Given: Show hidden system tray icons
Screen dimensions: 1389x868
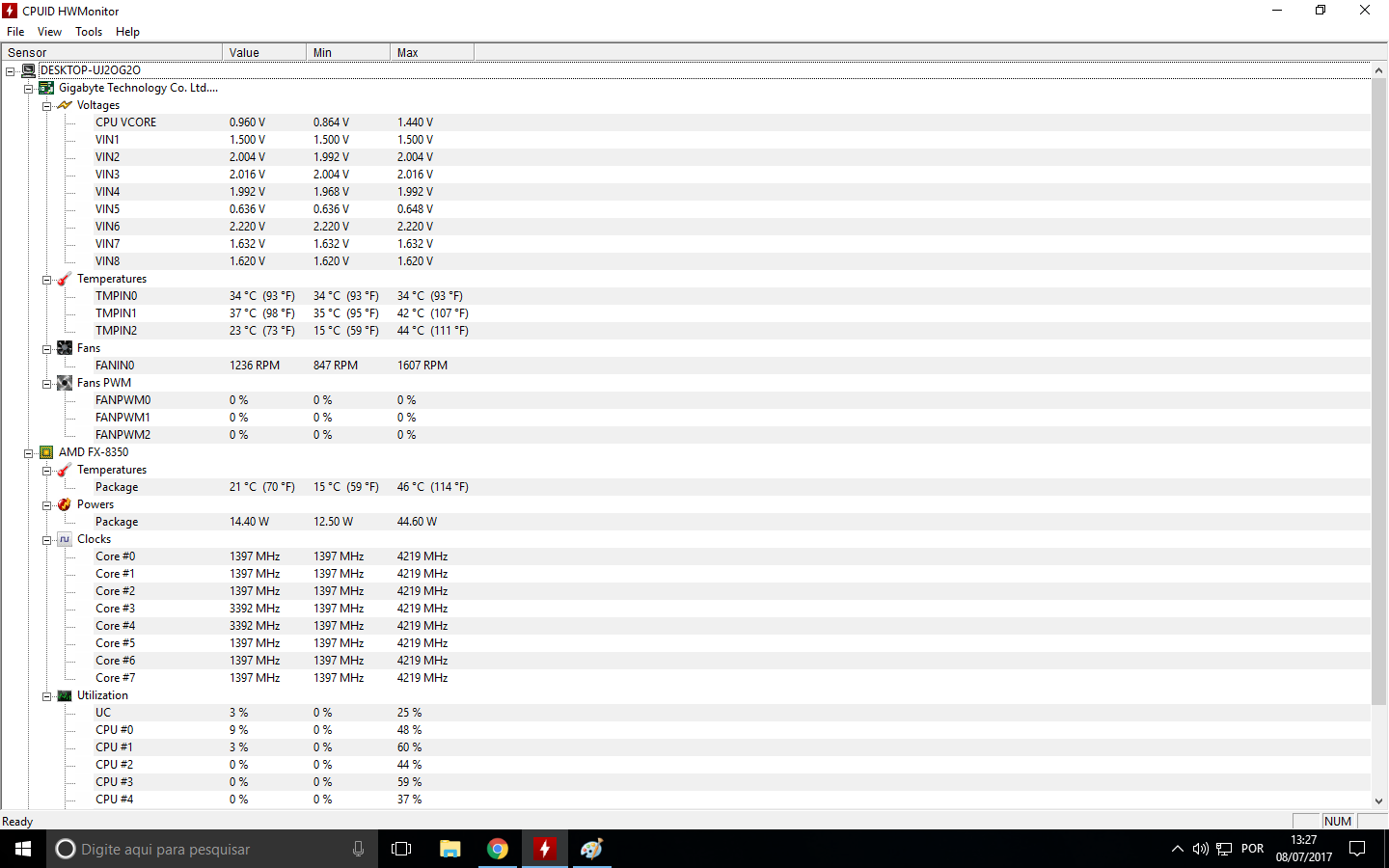Looking at the screenshot, I should click(1177, 849).
